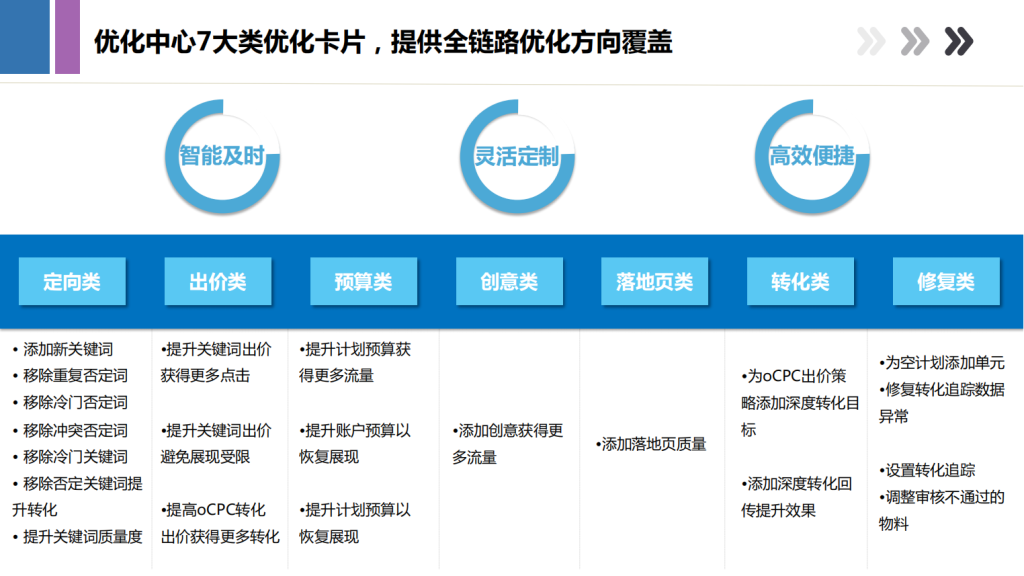Select the bullet 移除冲突否定词
Viewport: 1024px width, 576px height.
tap(70, 430)
